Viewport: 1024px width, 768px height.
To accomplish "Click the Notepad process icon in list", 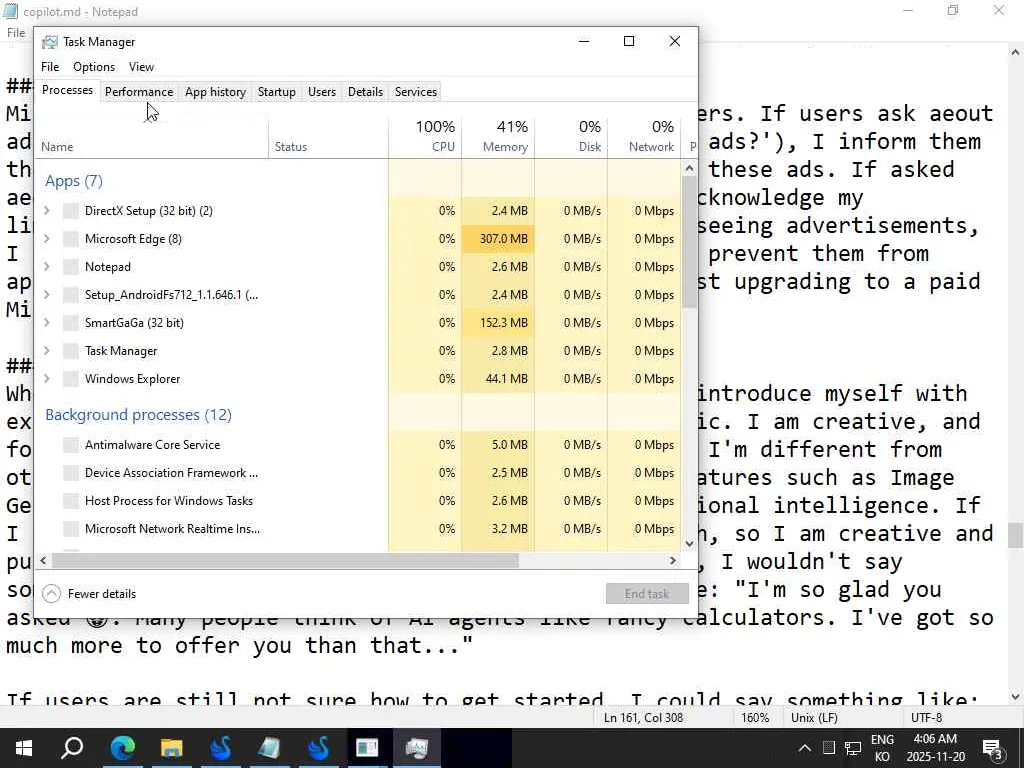I will coord(71,267).
